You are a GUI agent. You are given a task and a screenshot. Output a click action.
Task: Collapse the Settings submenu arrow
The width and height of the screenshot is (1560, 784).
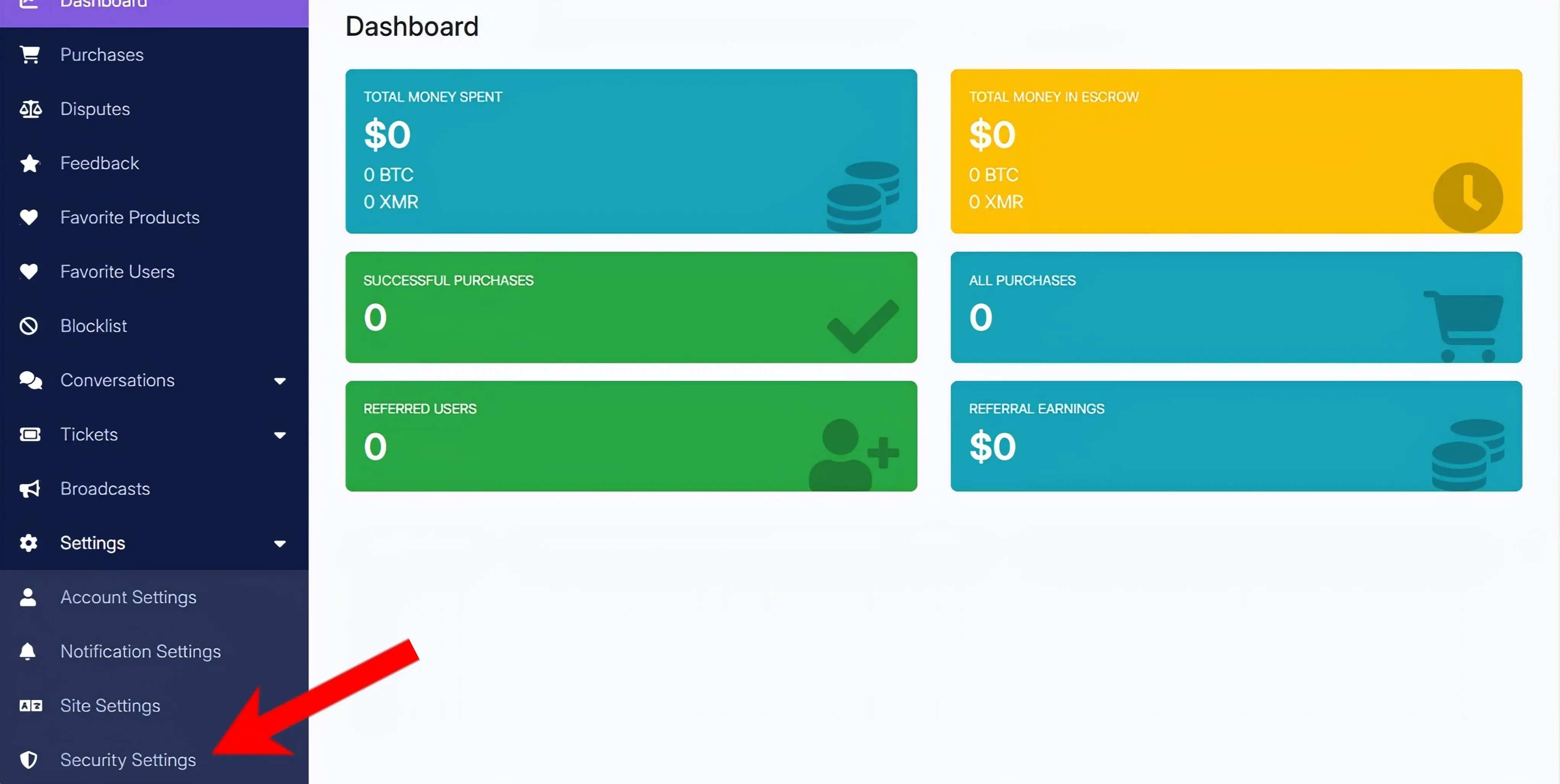click(x=280, y=544)
